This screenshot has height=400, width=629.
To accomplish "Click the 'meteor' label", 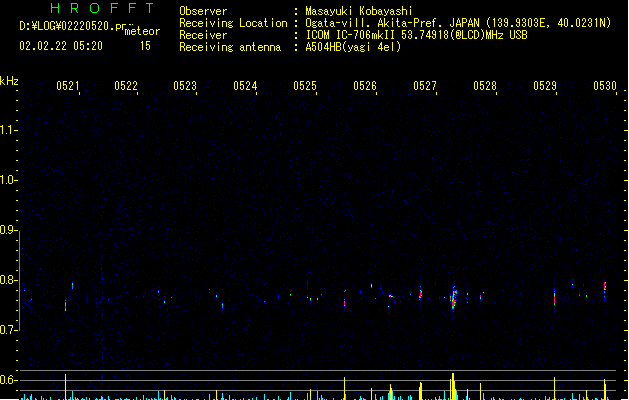I will [142, 31].
